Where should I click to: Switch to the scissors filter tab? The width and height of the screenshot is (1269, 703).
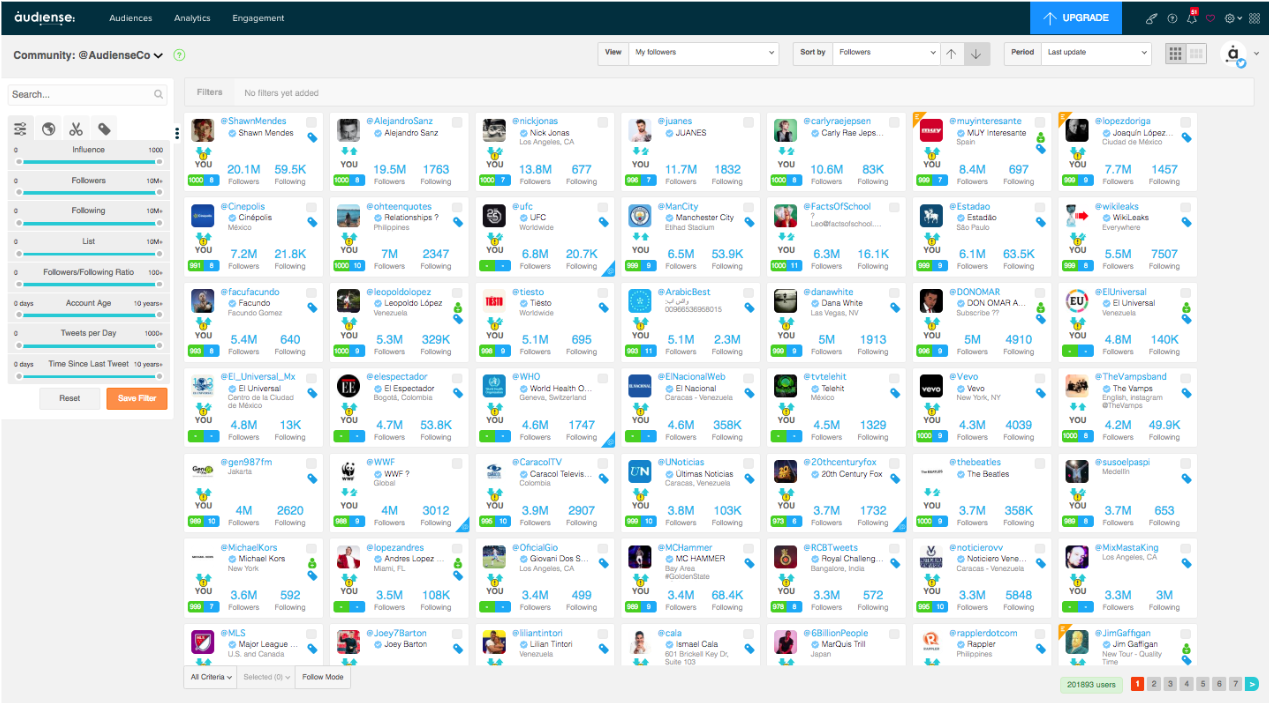coord(76,129)
